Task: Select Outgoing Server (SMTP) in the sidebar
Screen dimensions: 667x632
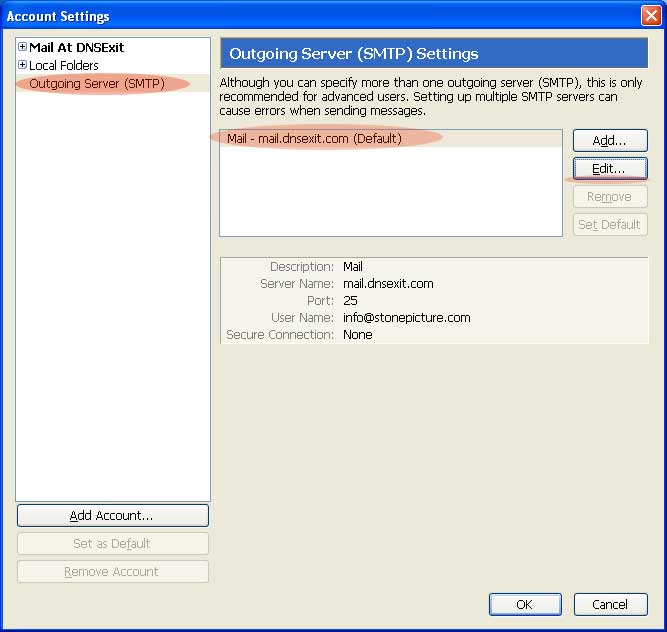Action: pos(96,84)
